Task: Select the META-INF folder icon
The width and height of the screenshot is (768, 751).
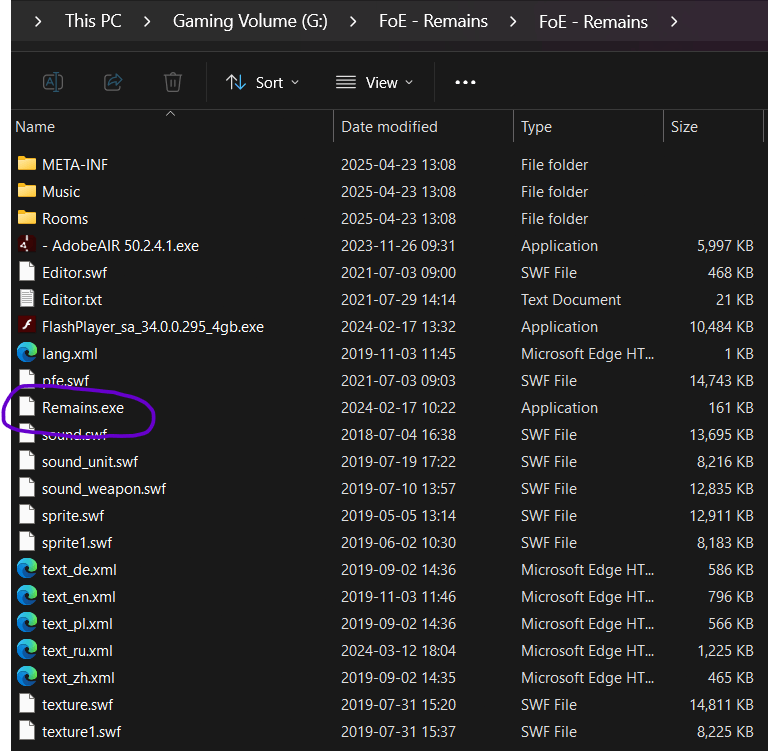Action: tap(27, 163)
